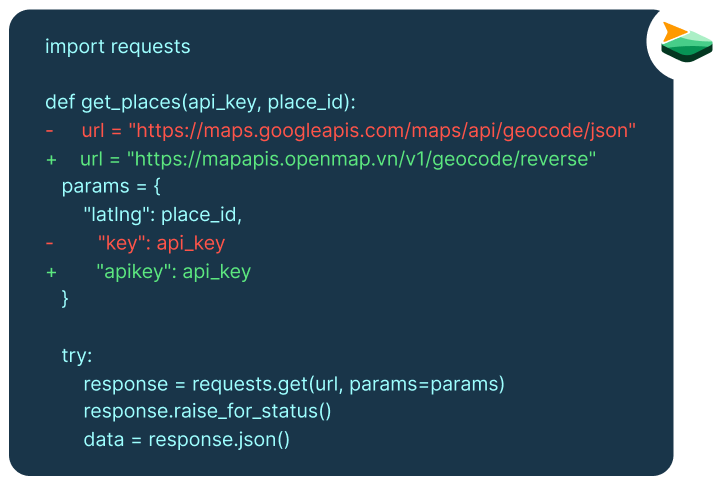Viewport: 728px width, 485px height.
Task: Click the added "apikey": api_key line
Action: (x=173, y=272)
